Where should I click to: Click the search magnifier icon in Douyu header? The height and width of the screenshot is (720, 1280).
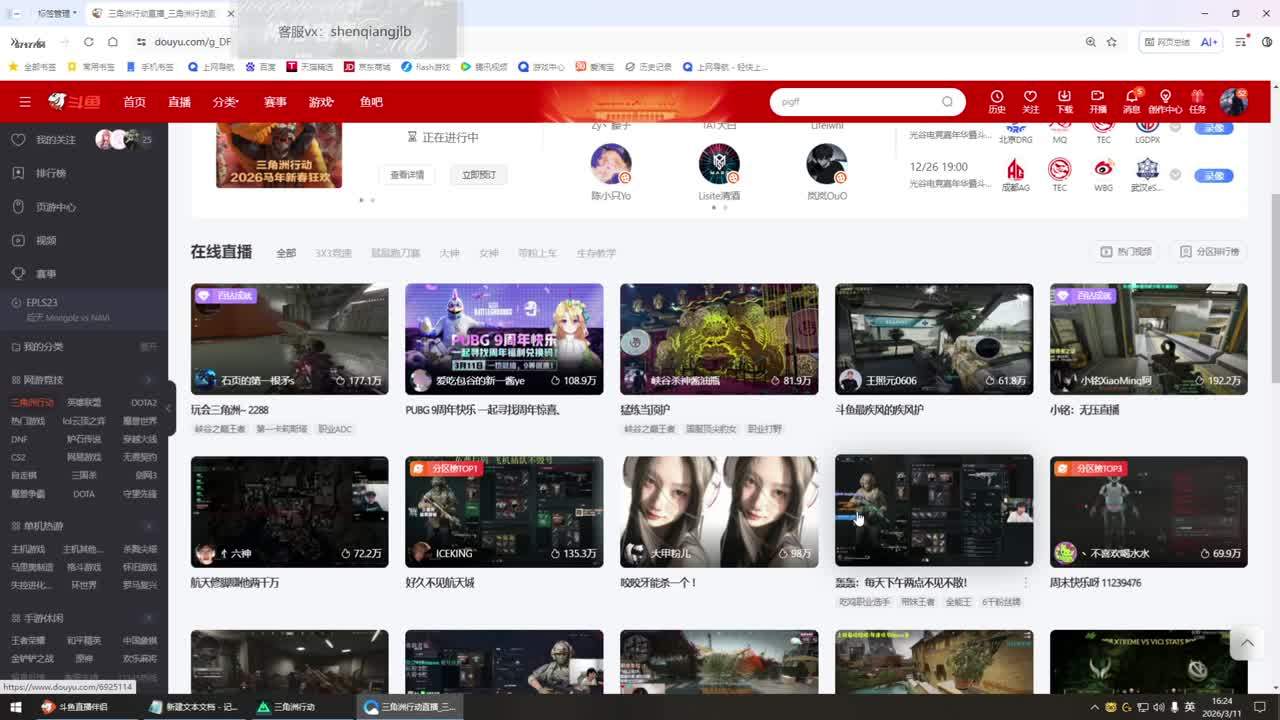[947, 102]
